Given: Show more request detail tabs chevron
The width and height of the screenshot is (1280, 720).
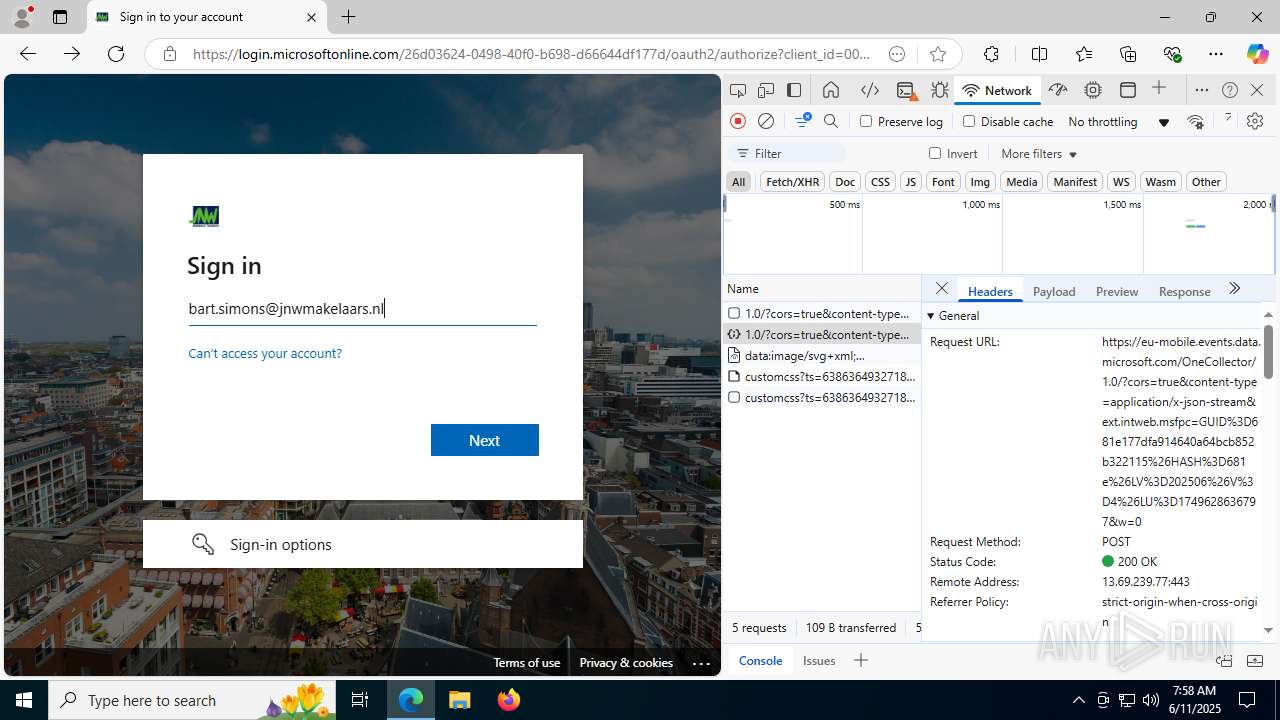Looking at the screenshot, I should click(x=1235, y=289).
